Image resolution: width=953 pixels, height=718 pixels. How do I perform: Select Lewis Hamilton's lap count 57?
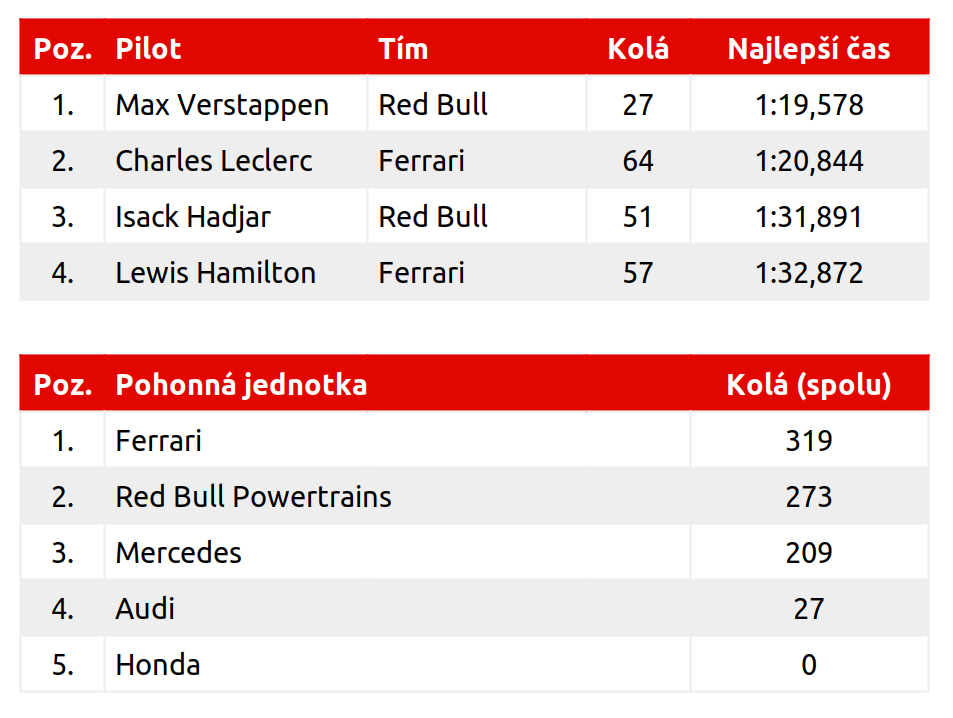pos(638,273)
